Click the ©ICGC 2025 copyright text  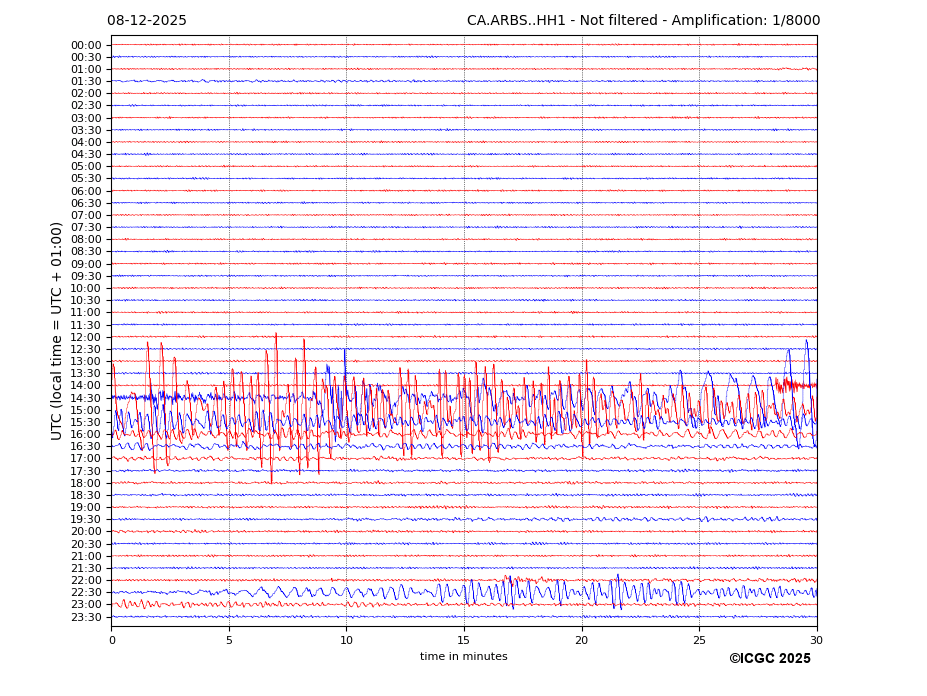[769, 658]
